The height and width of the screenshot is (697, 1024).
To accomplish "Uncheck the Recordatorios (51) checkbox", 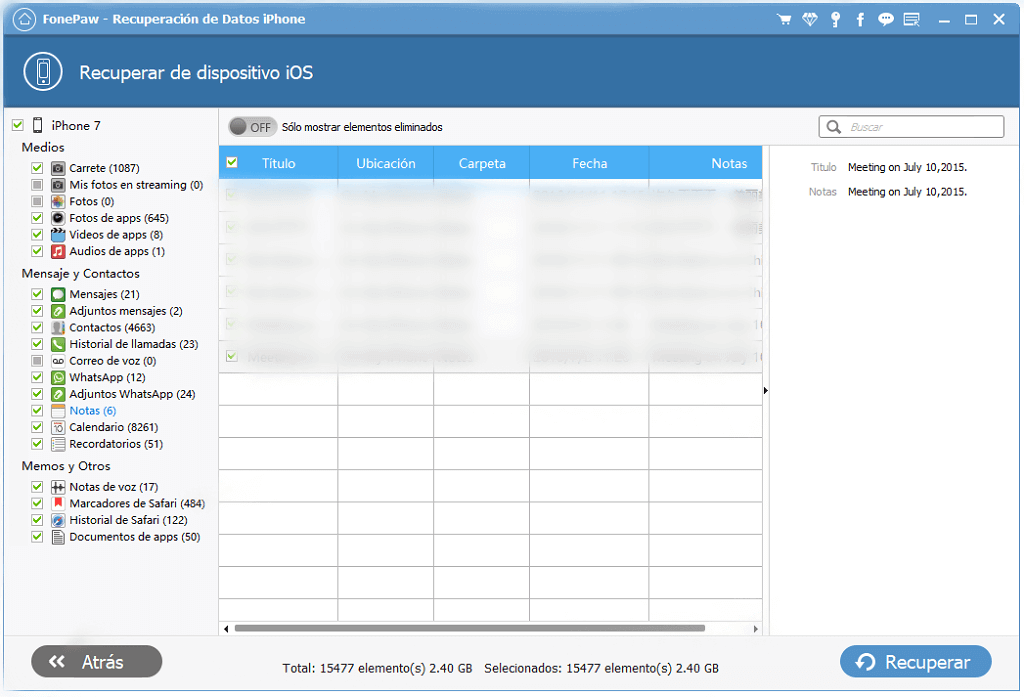I will coord(37,444).
